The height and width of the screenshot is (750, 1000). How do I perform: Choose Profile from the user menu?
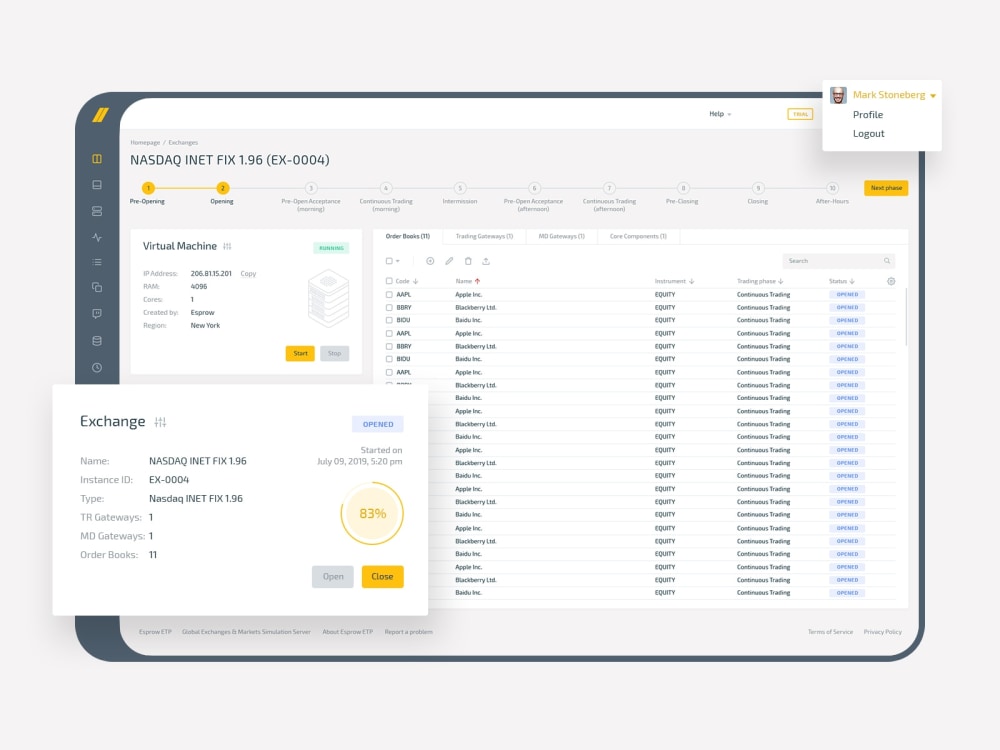coord(868,115)
